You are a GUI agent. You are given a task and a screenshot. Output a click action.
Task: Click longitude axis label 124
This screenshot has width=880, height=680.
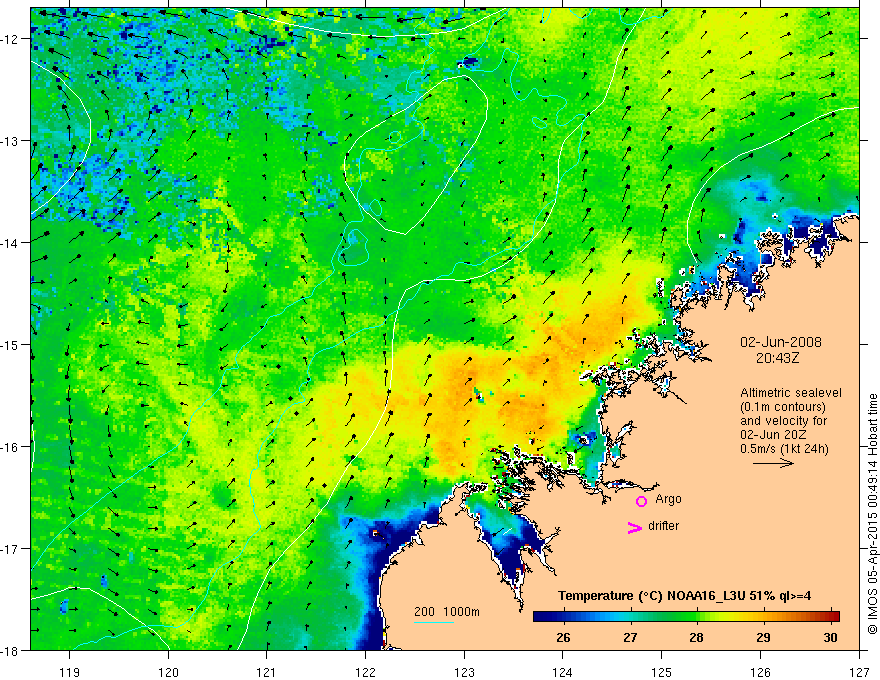point(563,672)
